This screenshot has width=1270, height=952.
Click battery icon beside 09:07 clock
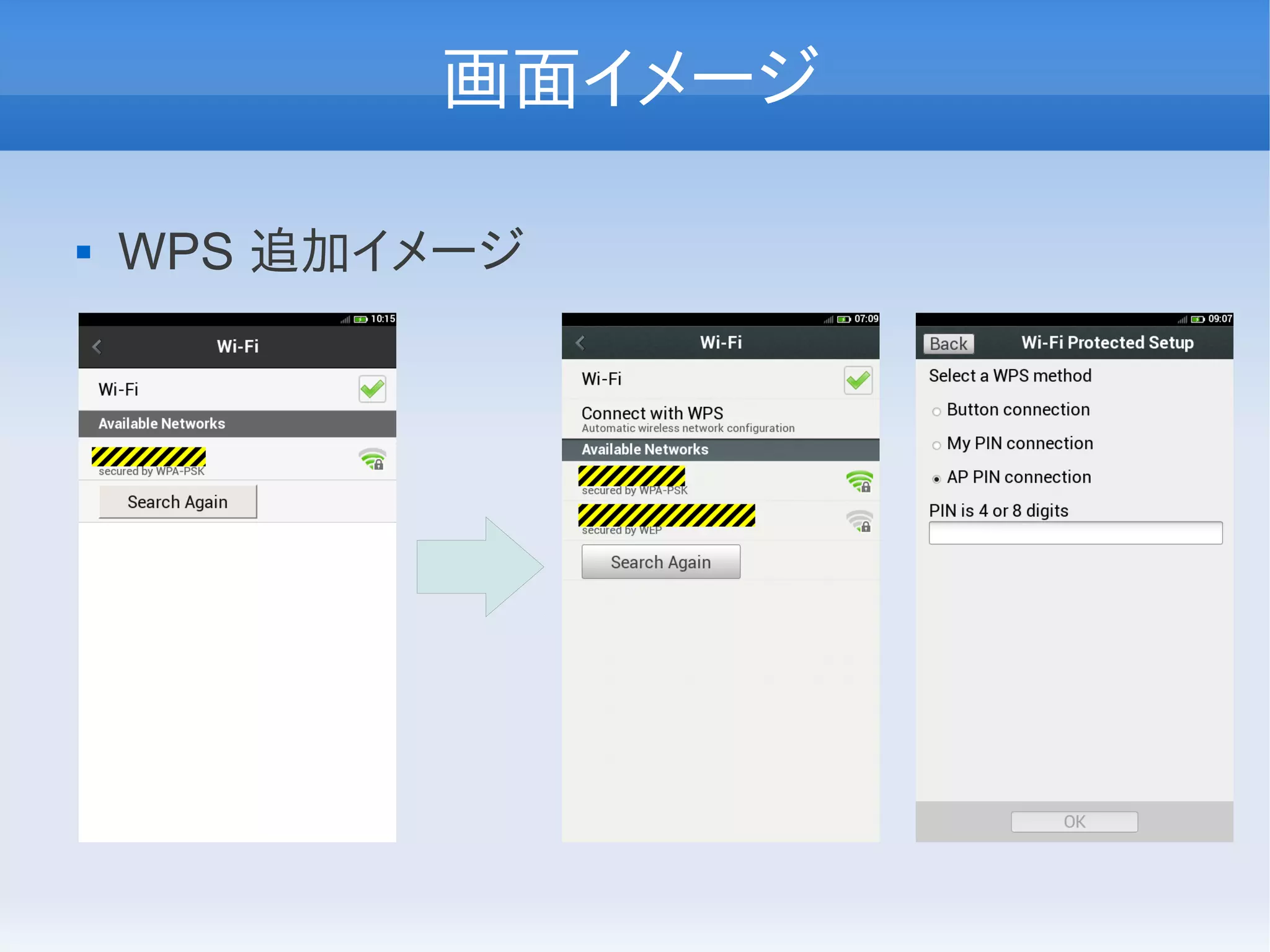[1197, 319]
